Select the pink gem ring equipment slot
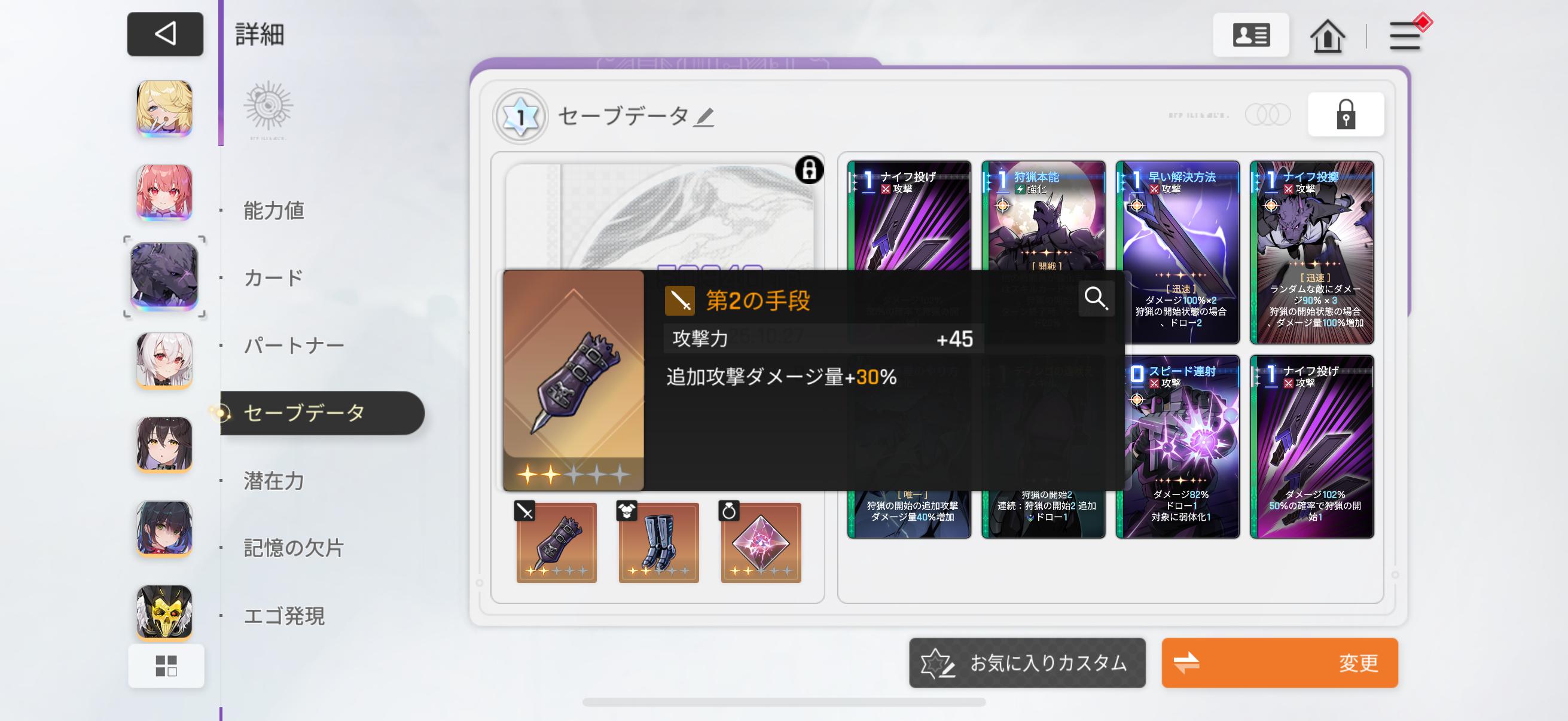The image size is (1568, 721). click(x=761, y=542)
